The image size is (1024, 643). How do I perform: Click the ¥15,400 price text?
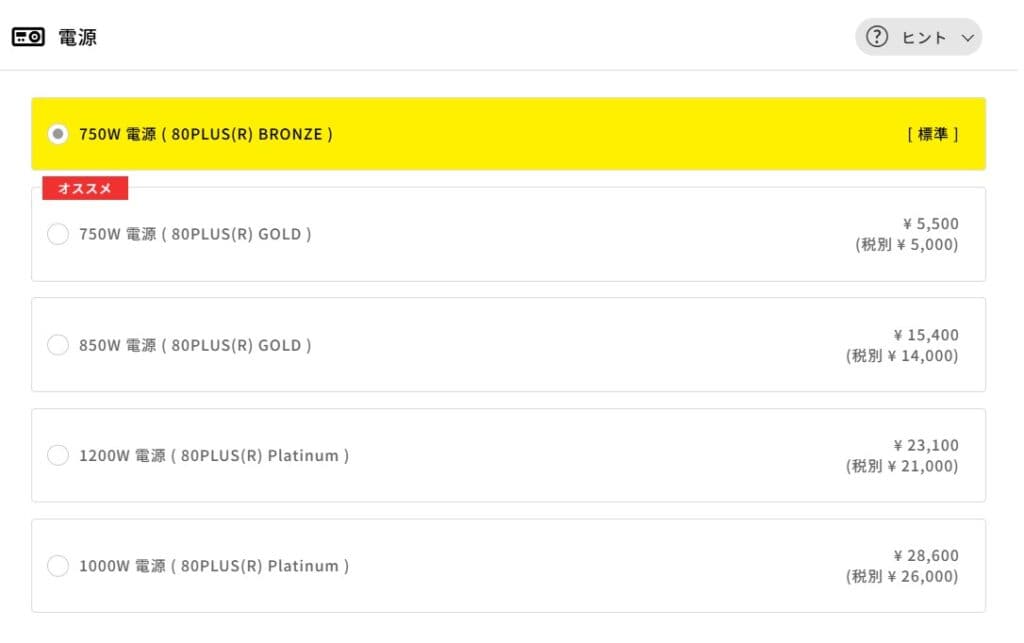pyautogui.click(x=925, y=335)
